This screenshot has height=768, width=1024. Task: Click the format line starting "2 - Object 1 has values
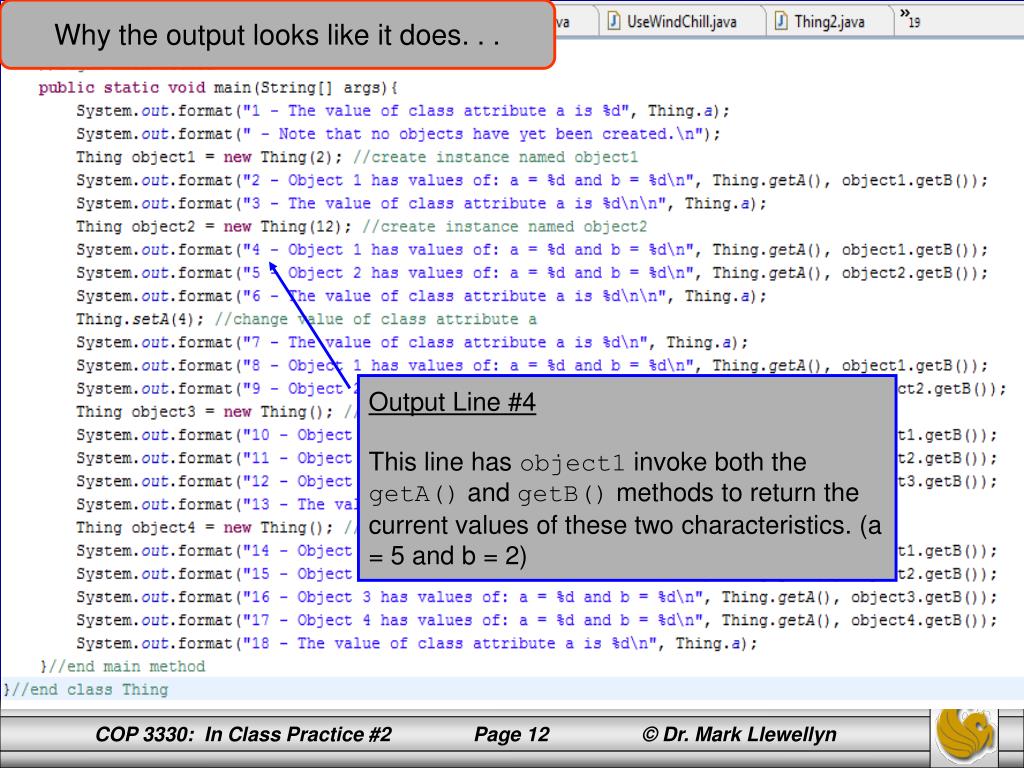coord(532,180)
